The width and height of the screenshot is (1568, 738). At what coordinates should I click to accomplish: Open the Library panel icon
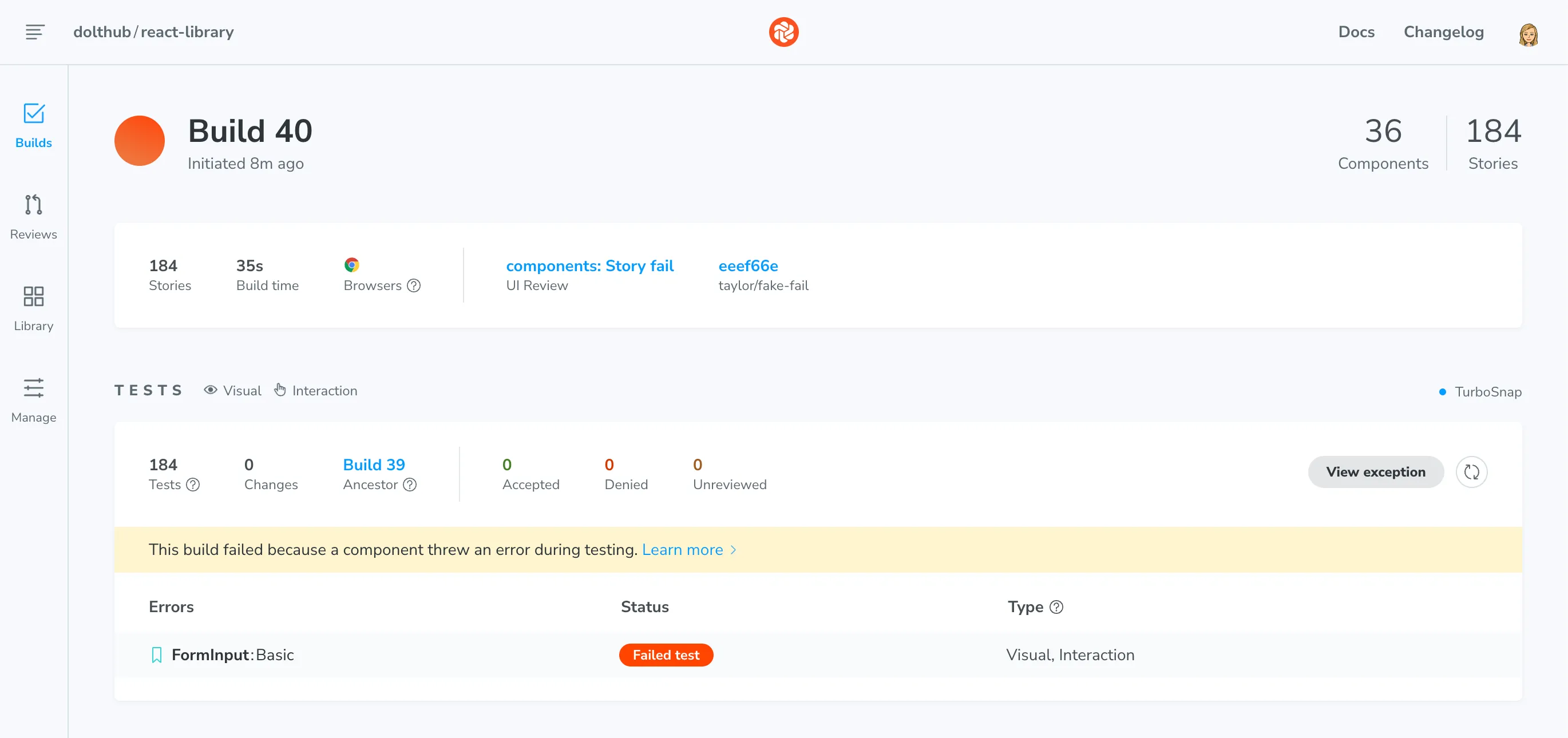point(34,297)
